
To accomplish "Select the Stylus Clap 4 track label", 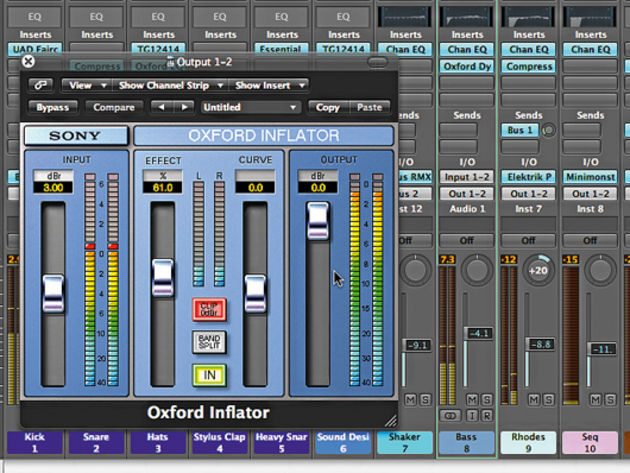I will point(220,442).
